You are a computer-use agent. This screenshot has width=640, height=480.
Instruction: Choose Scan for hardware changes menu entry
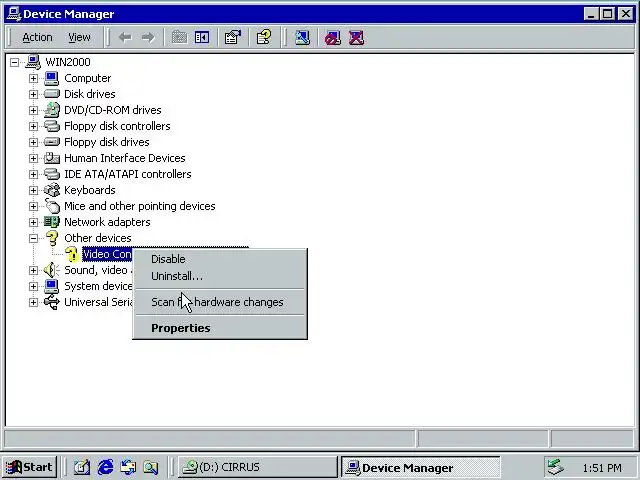[x=220, y=302]
